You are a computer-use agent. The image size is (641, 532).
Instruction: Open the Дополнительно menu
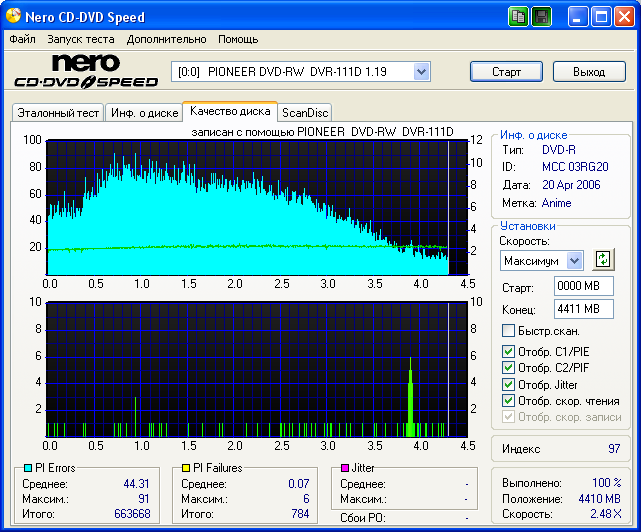point(166,39)
